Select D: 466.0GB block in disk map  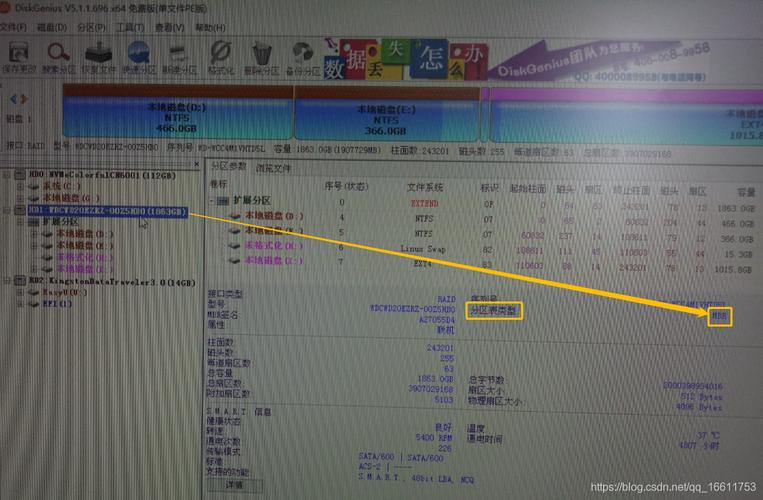point(177,113)
